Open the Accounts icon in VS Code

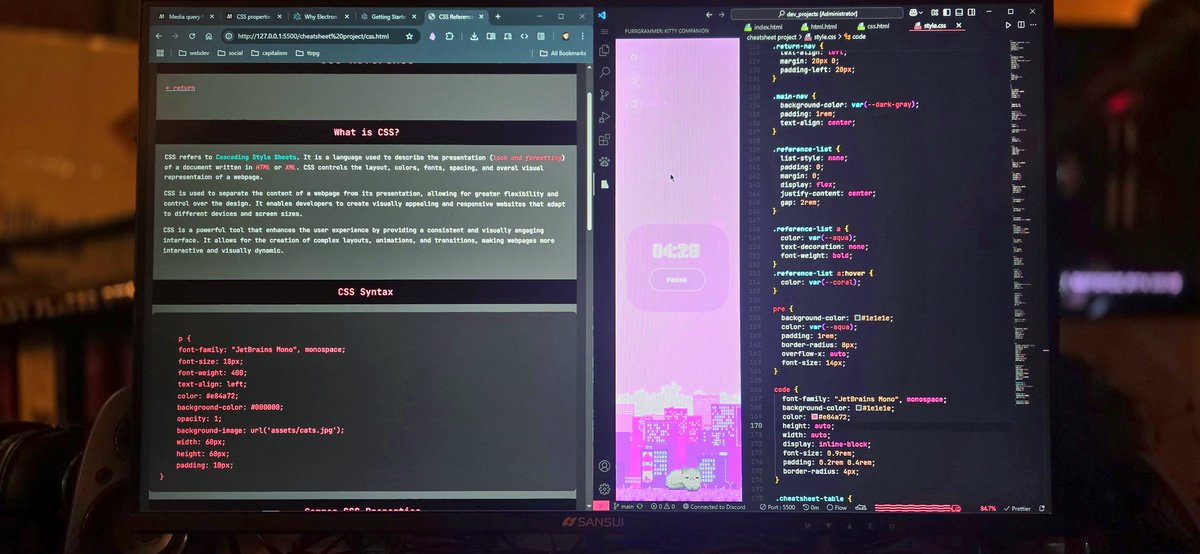tap(604, 466)
